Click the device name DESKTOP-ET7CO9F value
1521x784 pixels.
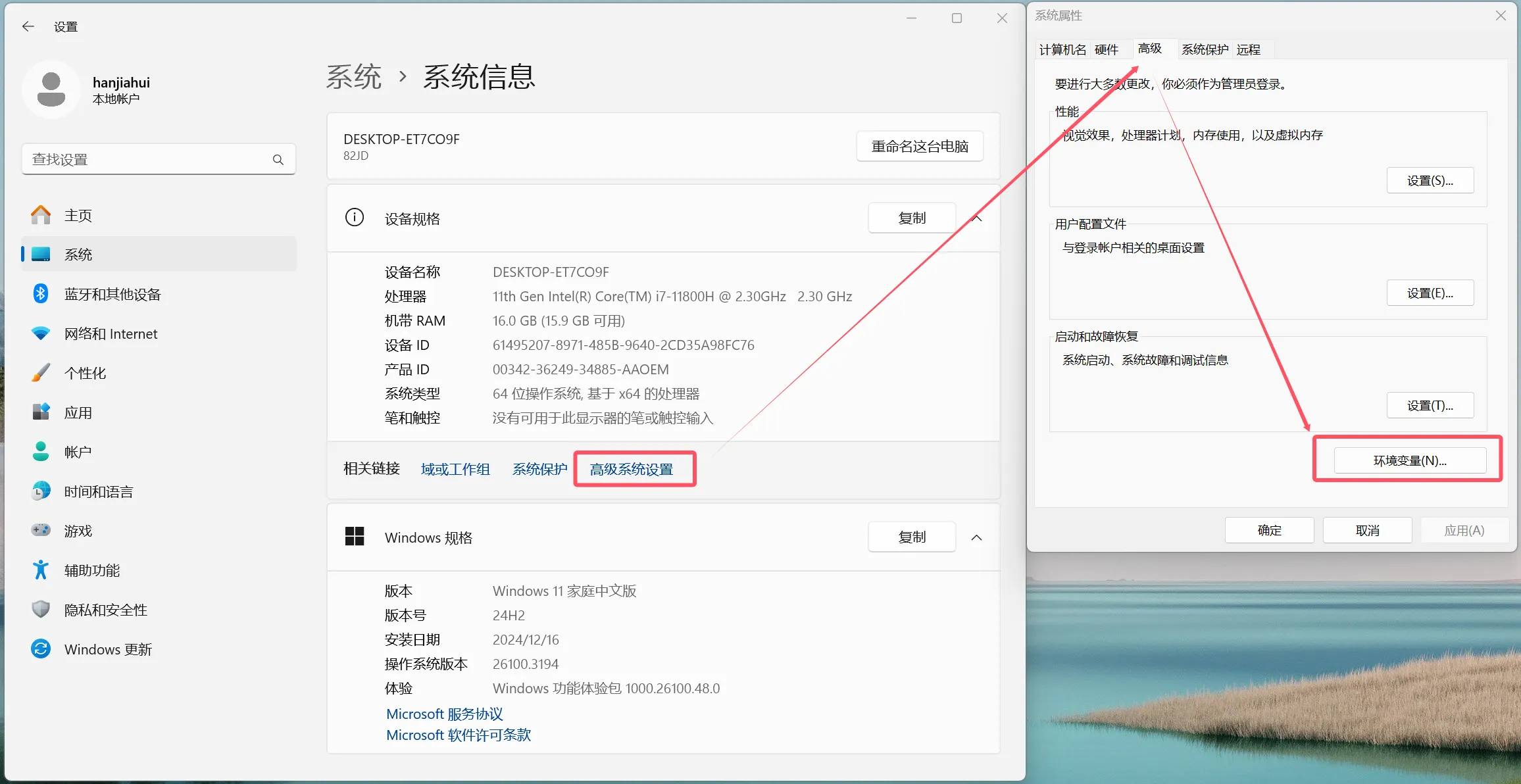pyautogui.click(x=551, y=272)
